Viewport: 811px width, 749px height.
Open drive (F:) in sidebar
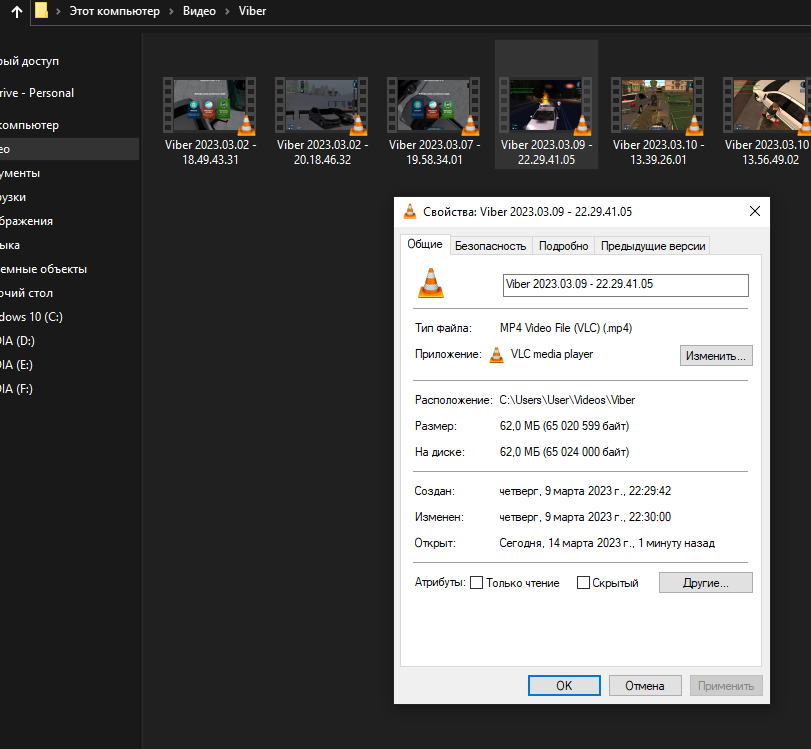tap(16, 388)
